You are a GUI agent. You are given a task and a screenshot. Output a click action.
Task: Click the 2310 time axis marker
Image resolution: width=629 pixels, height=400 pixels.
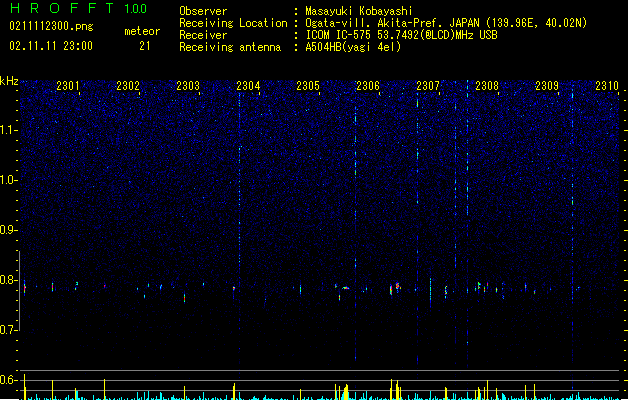tap(607, 85)
